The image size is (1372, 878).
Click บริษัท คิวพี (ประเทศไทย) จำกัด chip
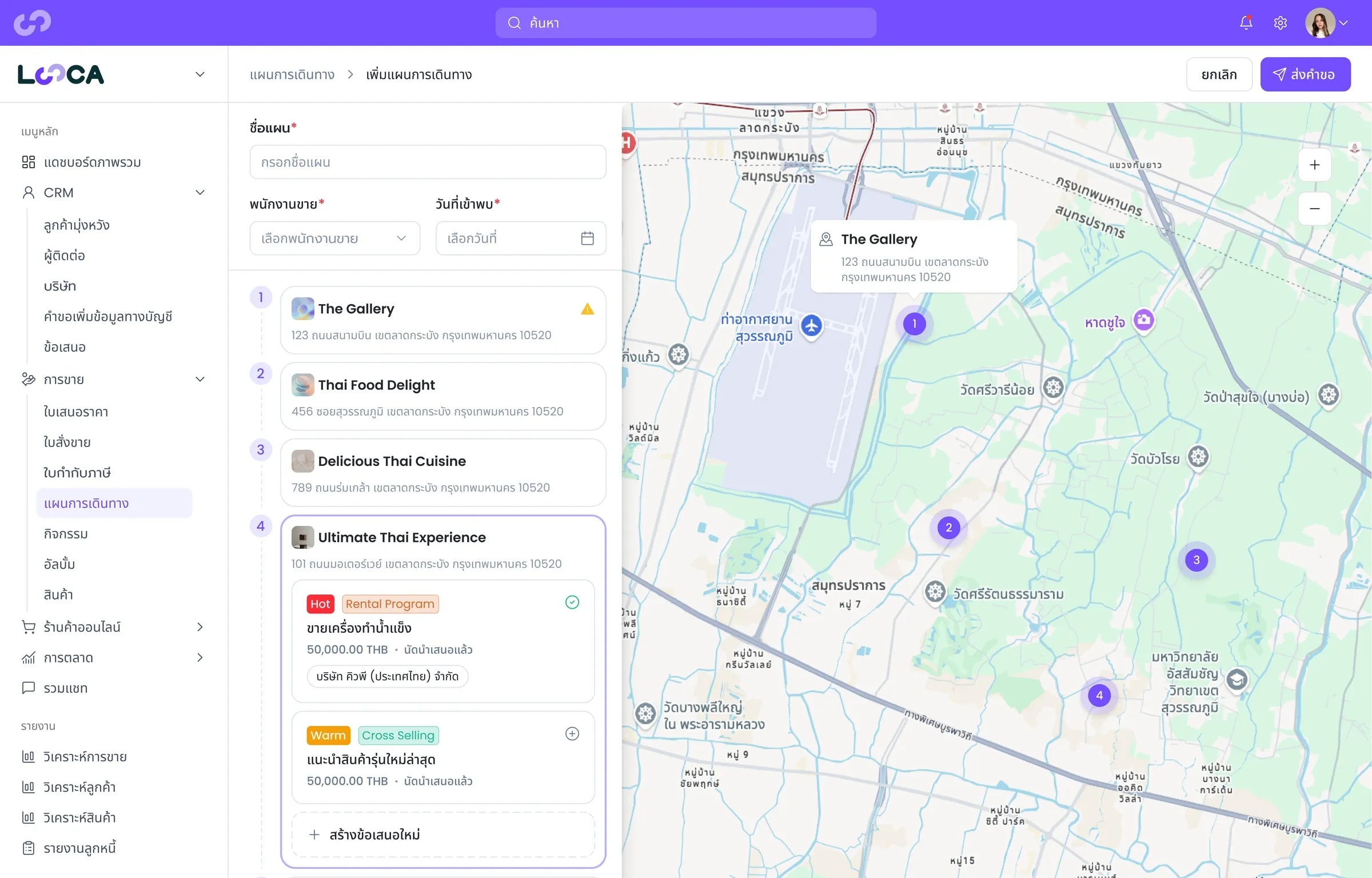pyautogui.click(x=387, y=676)
